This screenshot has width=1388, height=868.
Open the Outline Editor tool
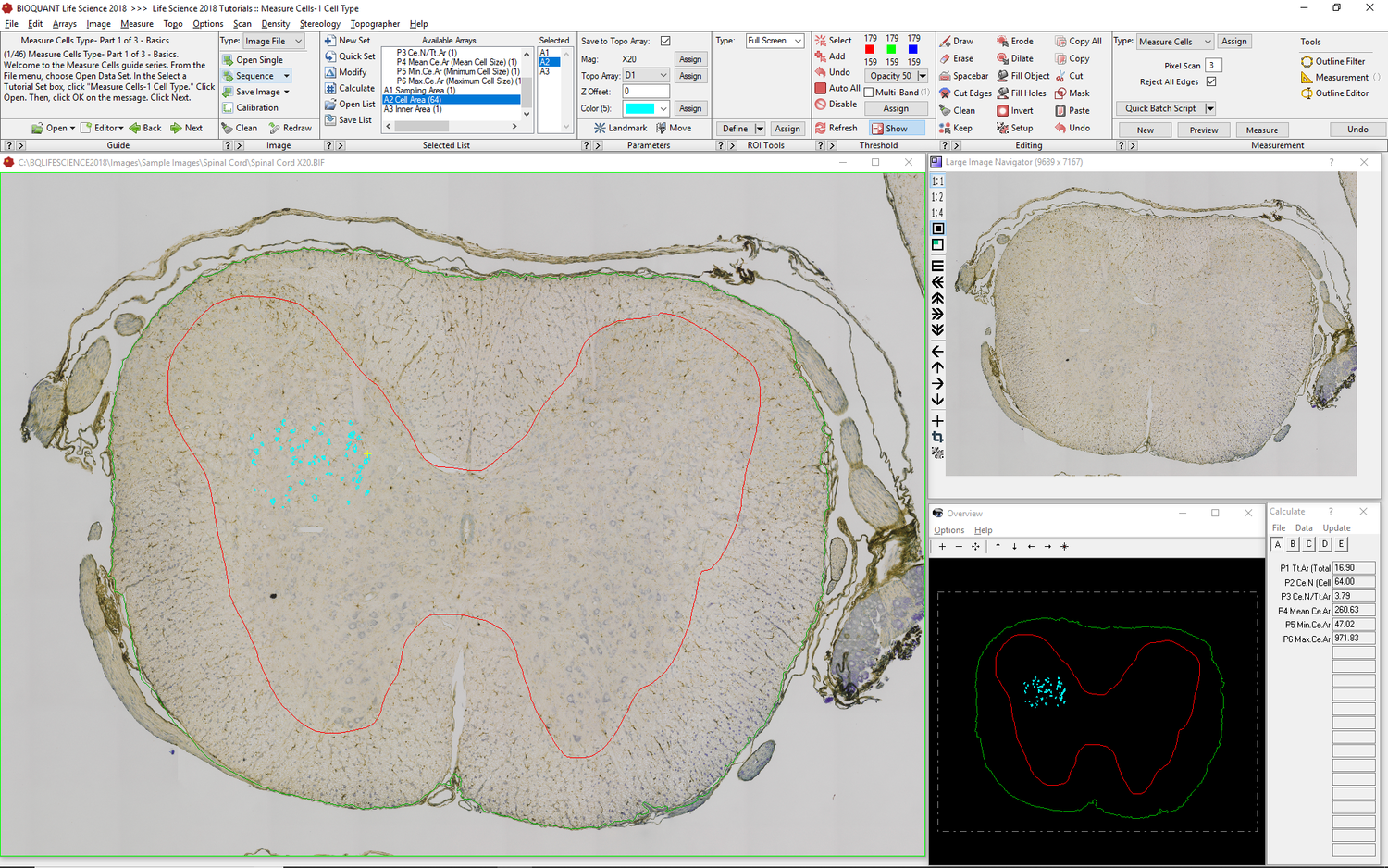(x=1335, y=93)
